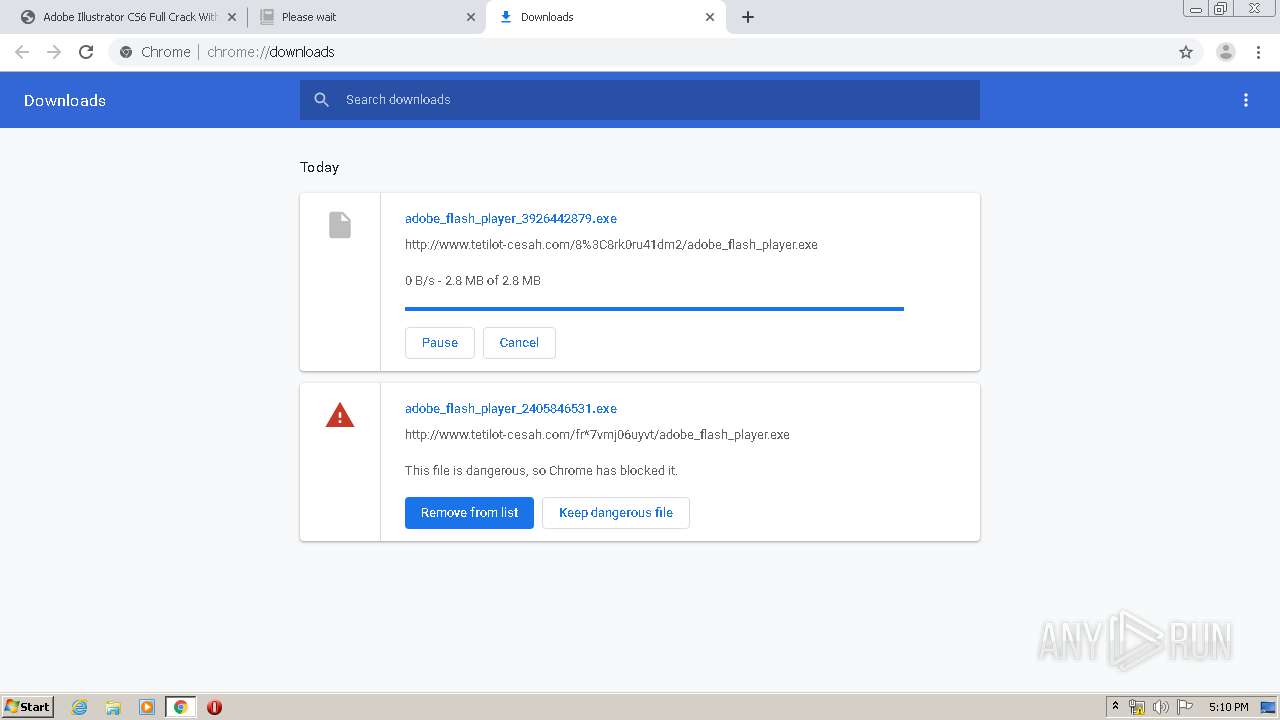
Task: Click Keep dangerous file button
Action: pyautogui.click(x=616, y=512)
